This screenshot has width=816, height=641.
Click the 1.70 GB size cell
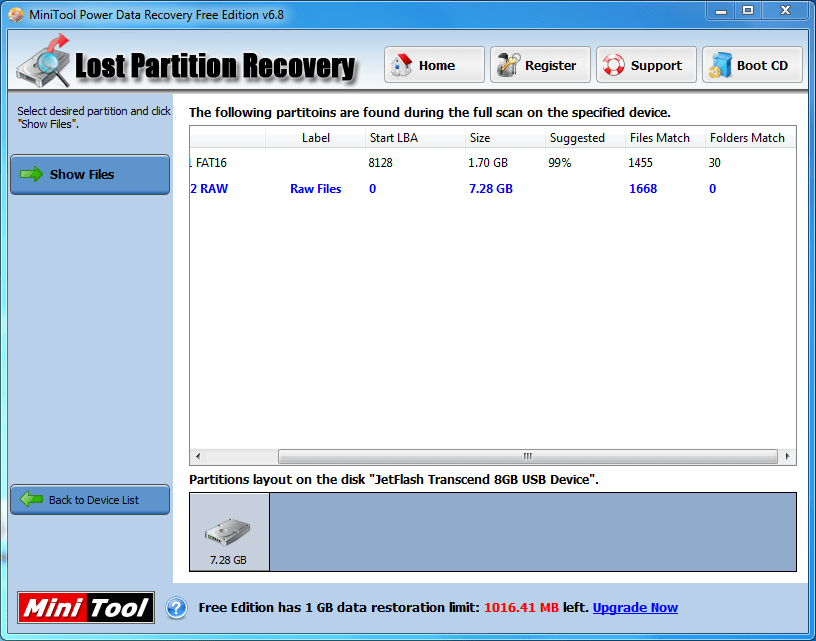pyautogui.click(x=488, y=163)
